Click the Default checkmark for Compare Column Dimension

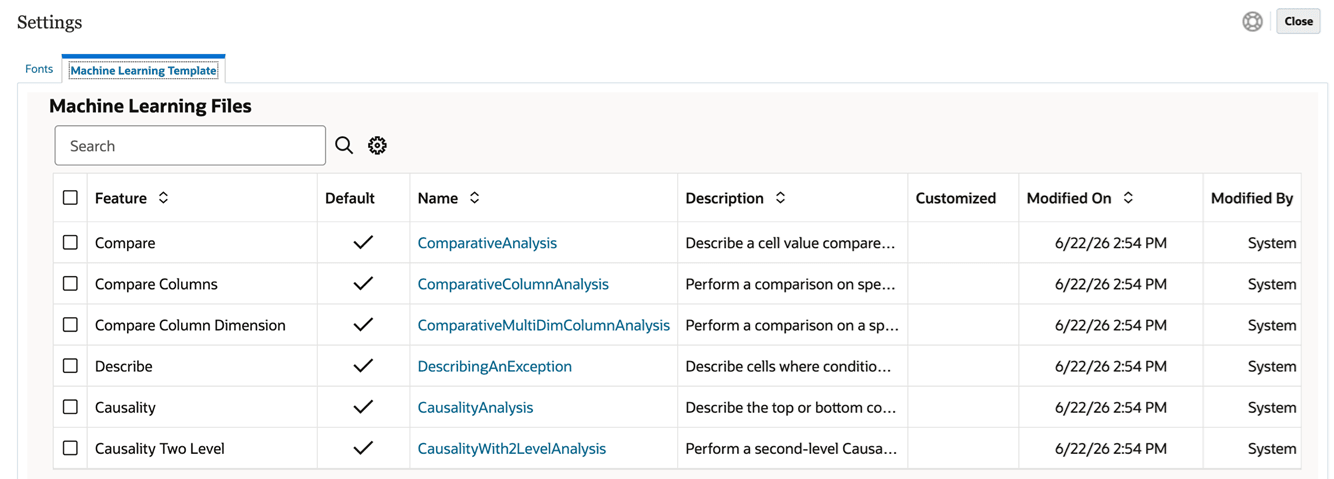(x=363, y=324)
